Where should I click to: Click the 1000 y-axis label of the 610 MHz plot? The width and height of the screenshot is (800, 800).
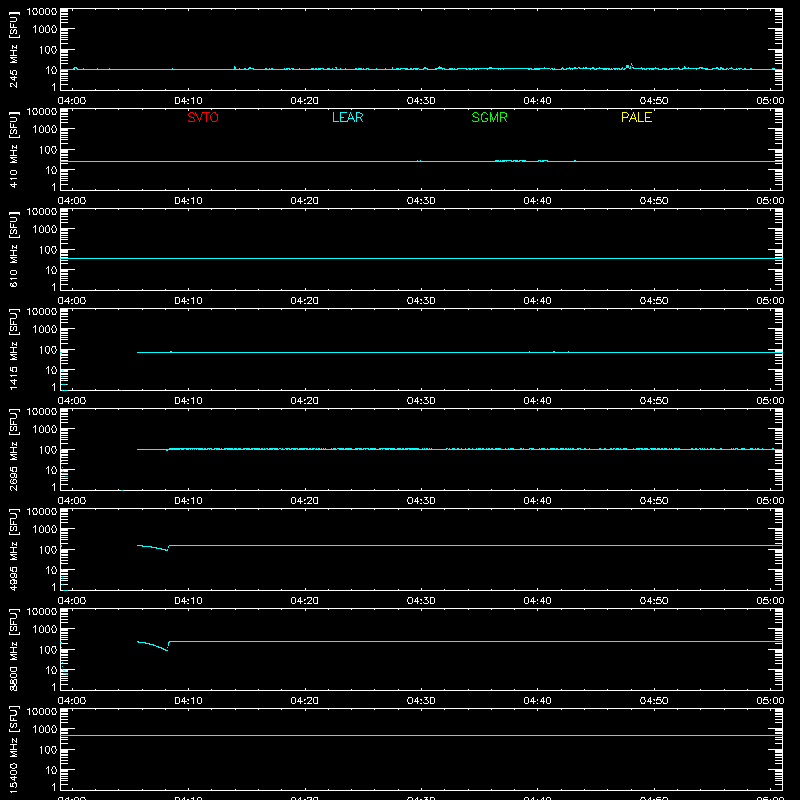(45, 229)
